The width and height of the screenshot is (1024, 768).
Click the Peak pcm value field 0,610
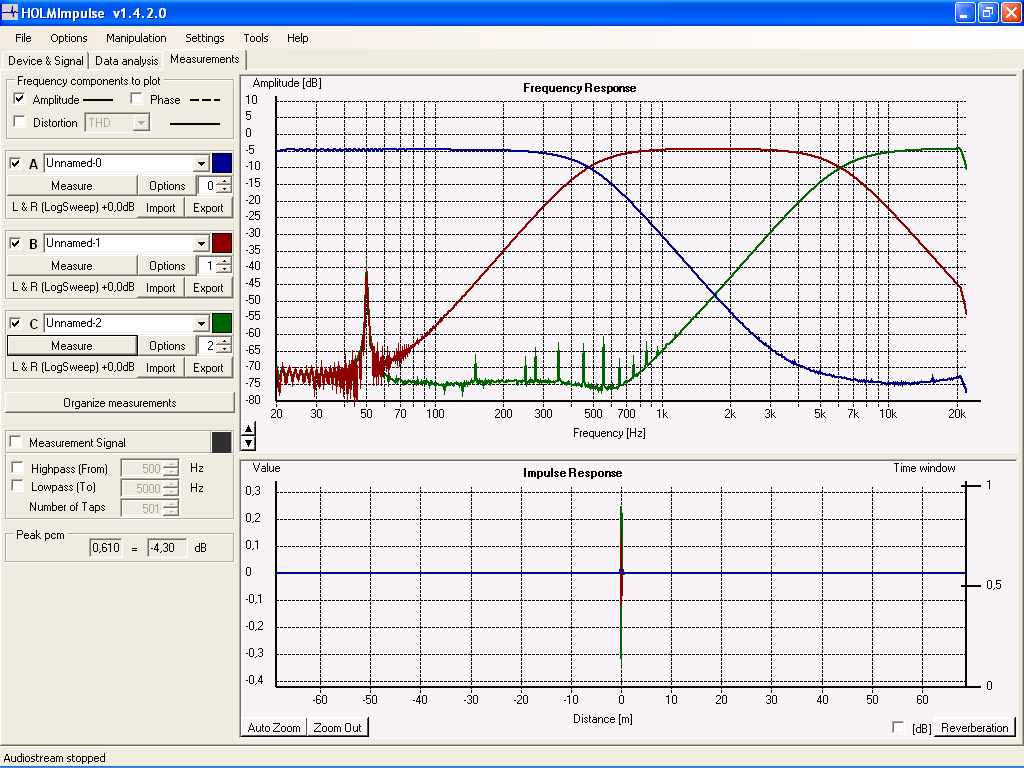pos(106,548)
